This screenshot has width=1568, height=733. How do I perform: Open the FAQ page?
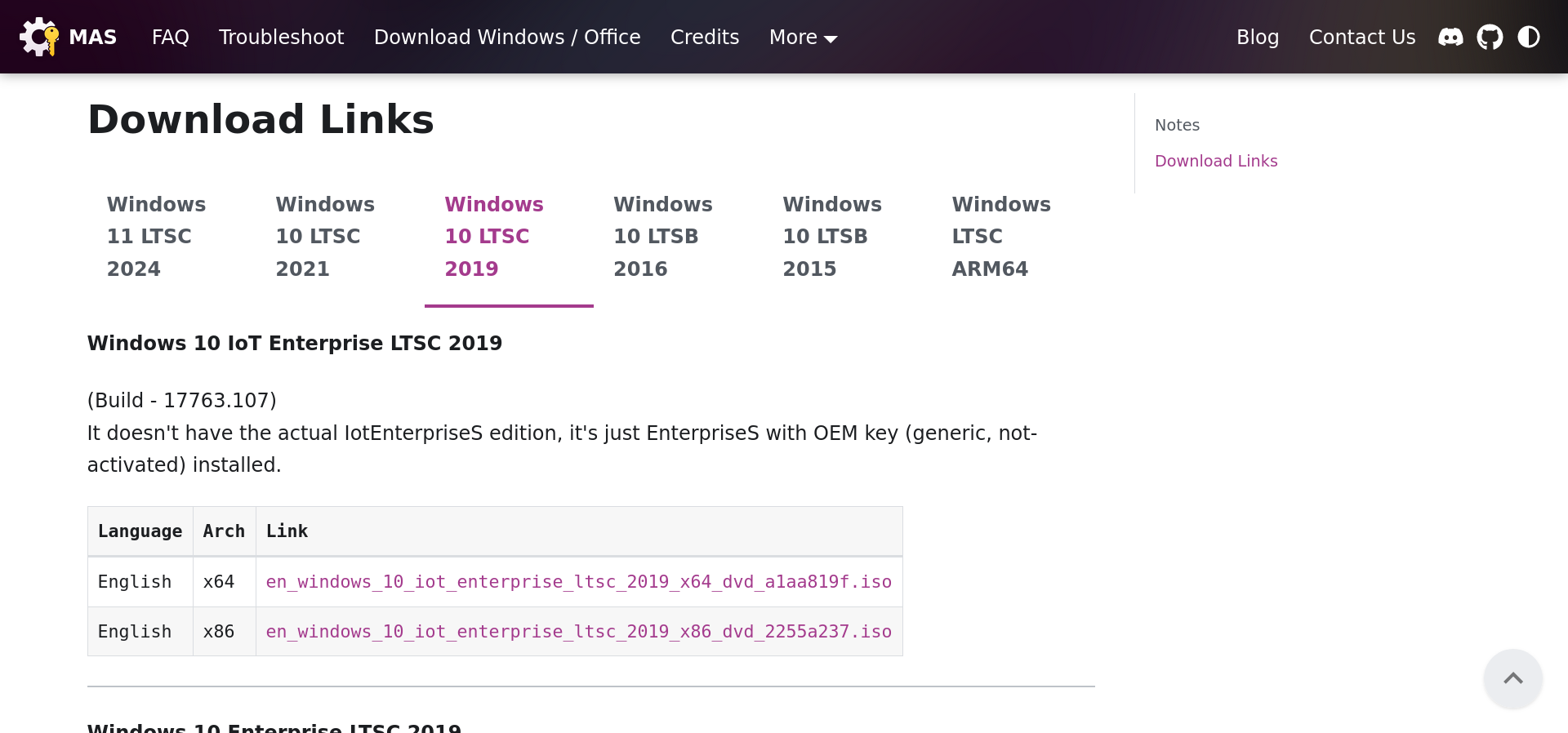click(x=170, y=38)
